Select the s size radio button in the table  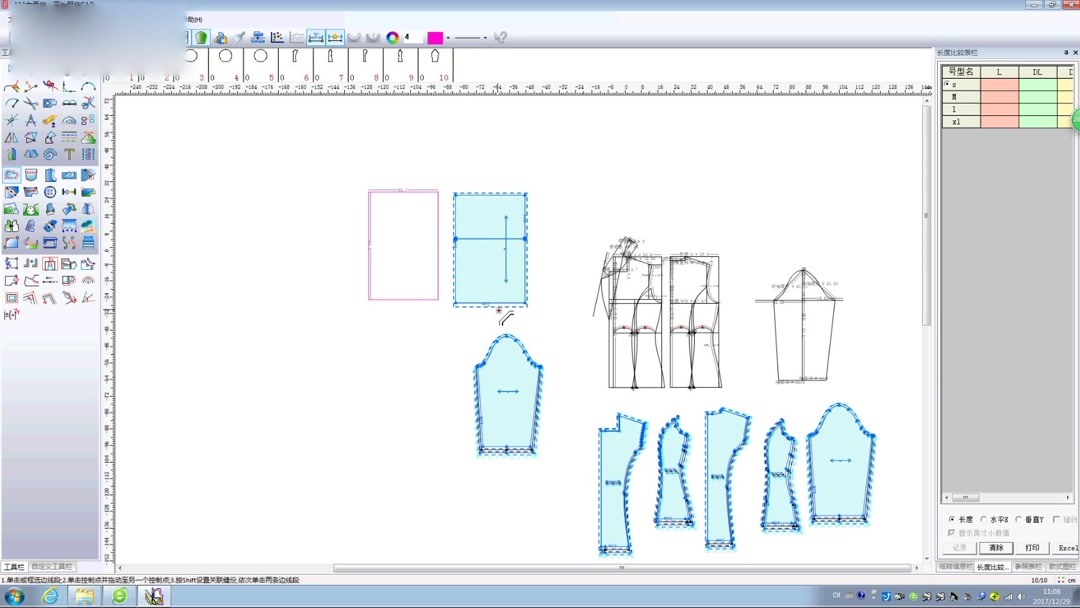point(948,84)
